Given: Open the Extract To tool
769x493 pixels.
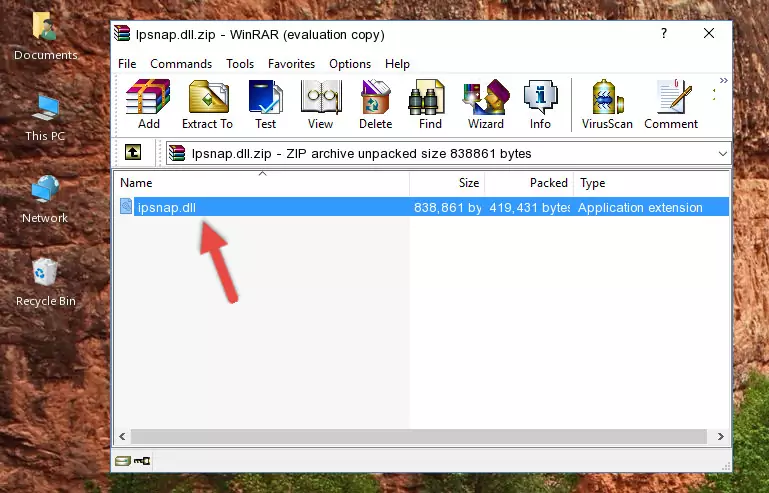Looking at the screenshot, I should pos(207,104).
